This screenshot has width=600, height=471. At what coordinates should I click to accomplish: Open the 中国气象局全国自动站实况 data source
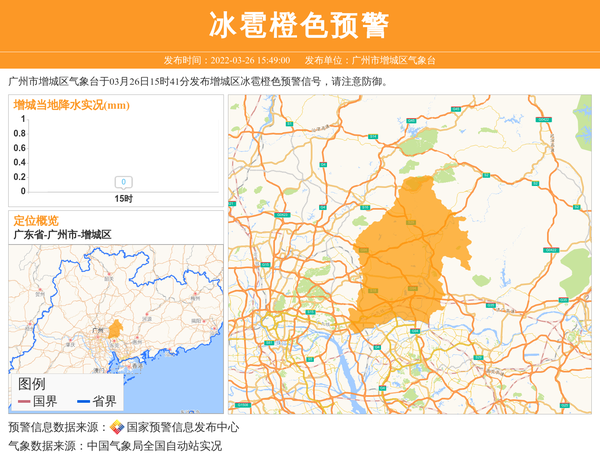click(154, 446)
